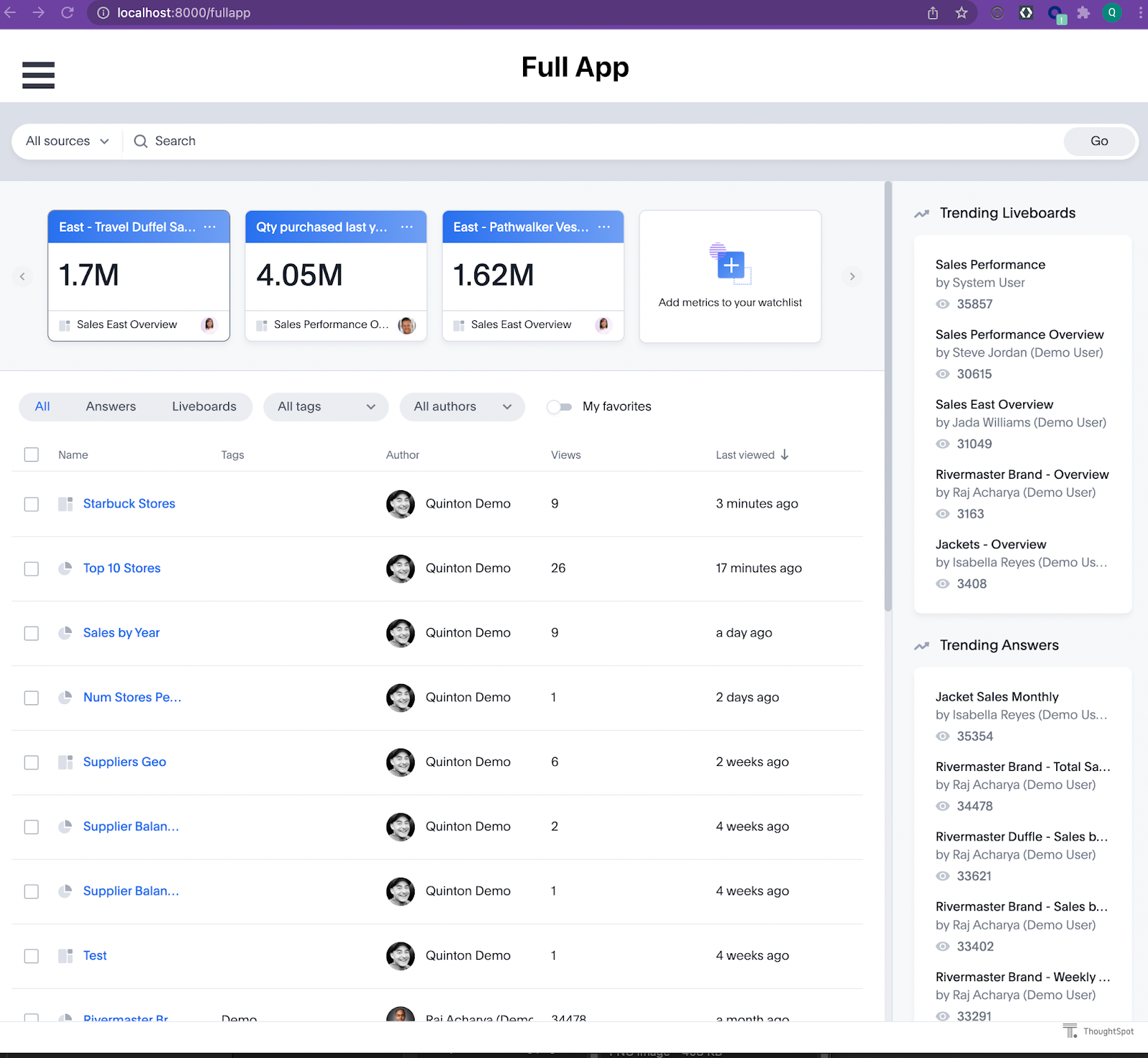Viewport: 1148px width, 1058px height.
Task: Tick the select-all checkbox in header
Action: pyautogui.click(x=32, y=454)
